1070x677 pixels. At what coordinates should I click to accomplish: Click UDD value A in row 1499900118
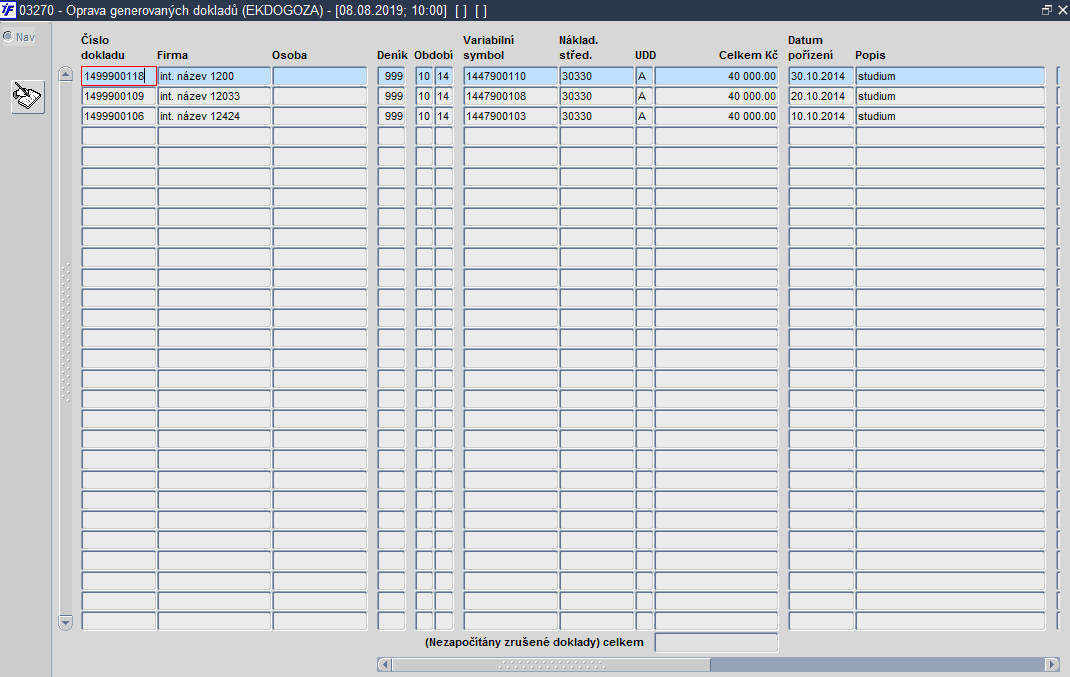tap(644, 76)
